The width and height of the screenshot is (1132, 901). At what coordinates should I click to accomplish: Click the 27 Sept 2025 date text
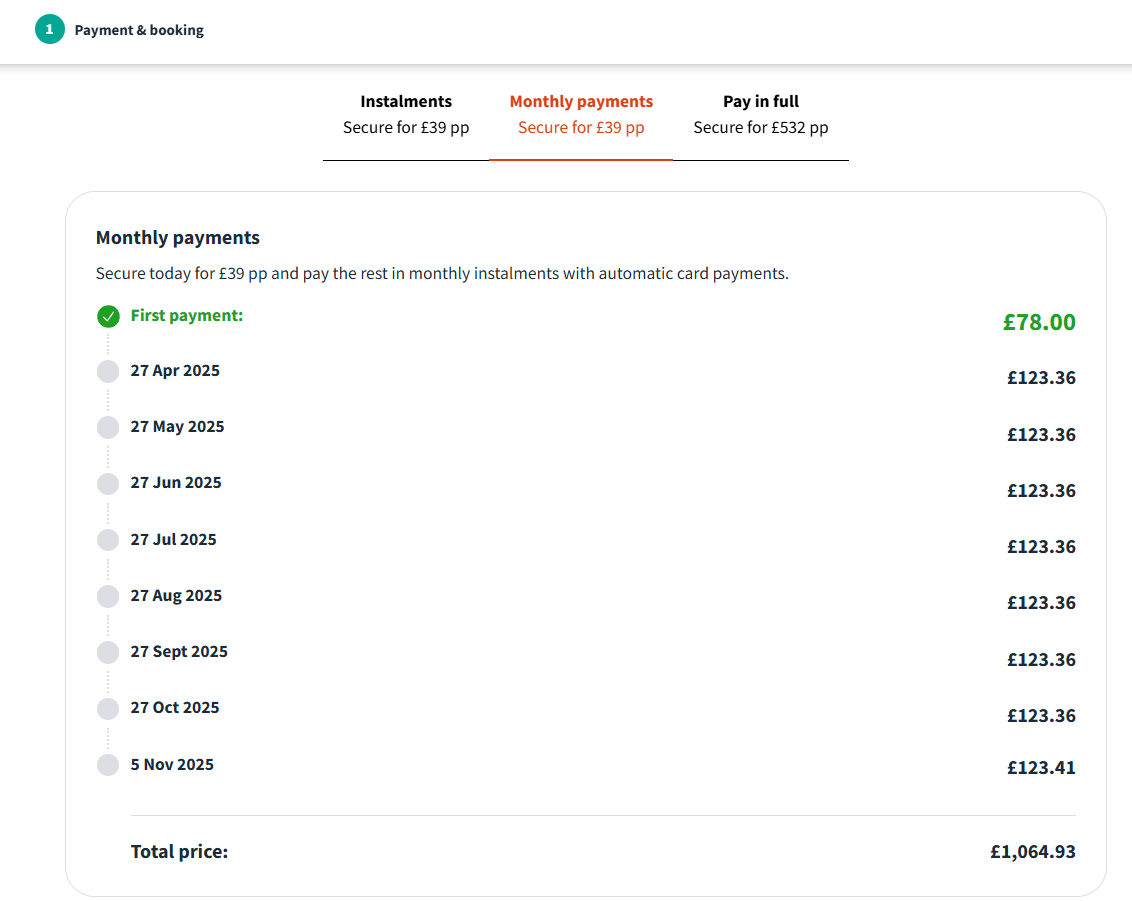click(x=179, y=652)
